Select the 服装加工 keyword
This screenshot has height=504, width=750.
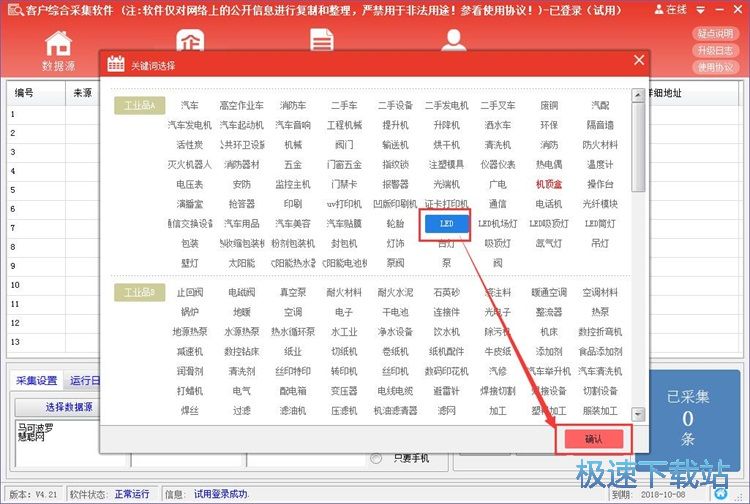coord(600,410)
